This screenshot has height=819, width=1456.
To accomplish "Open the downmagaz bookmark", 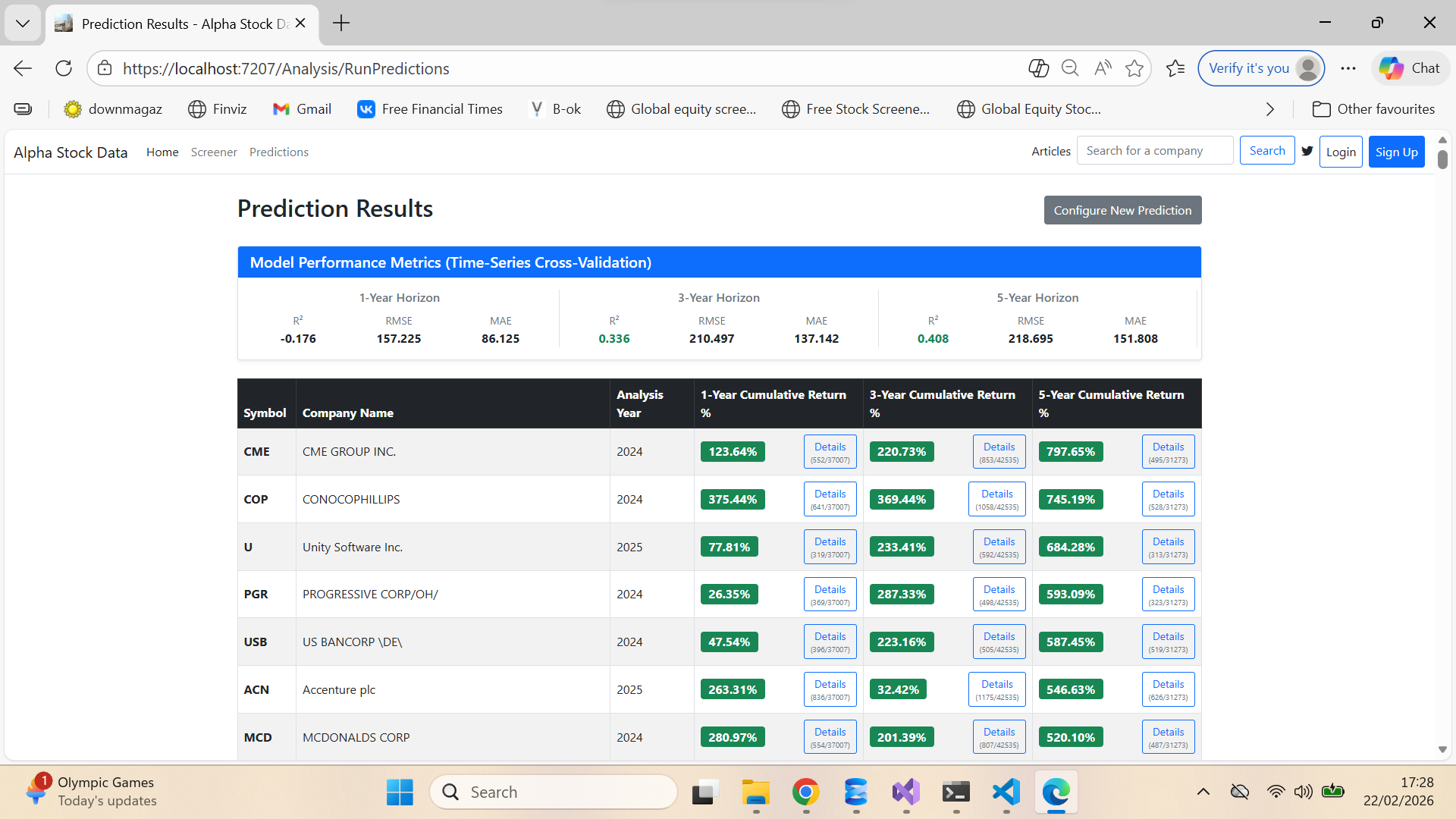I will pos(113,109).
